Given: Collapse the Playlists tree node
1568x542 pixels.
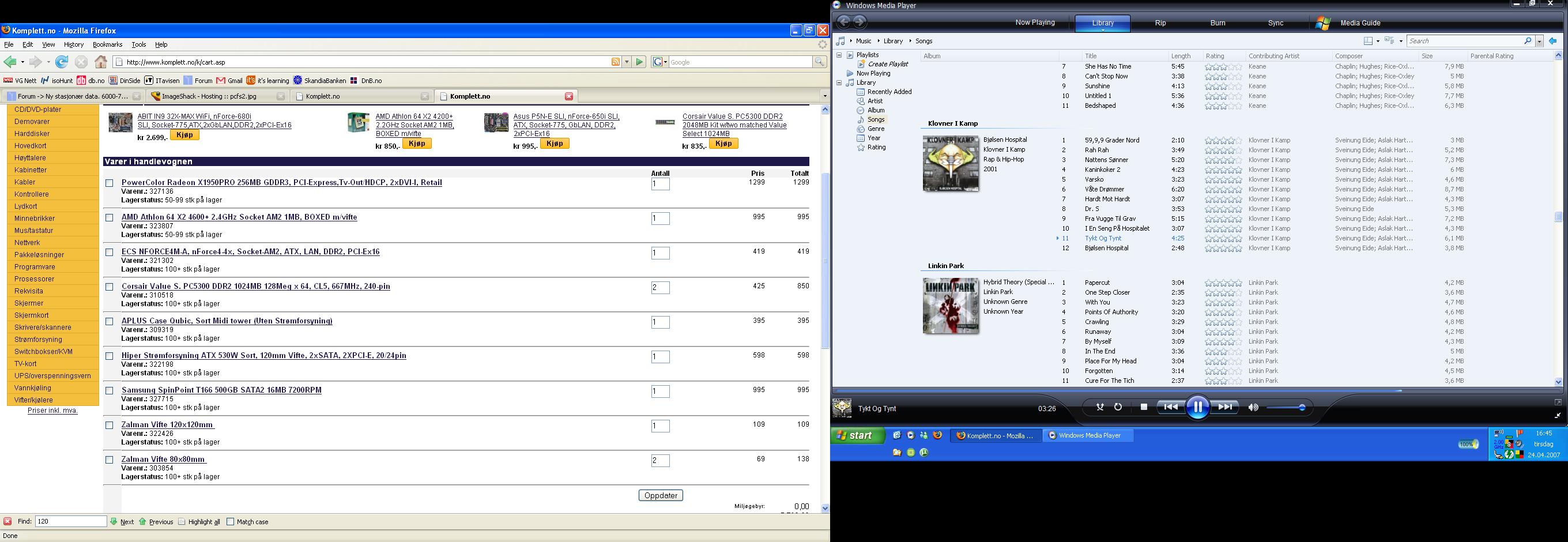Looking at the screenshot, I should [839, 55].
